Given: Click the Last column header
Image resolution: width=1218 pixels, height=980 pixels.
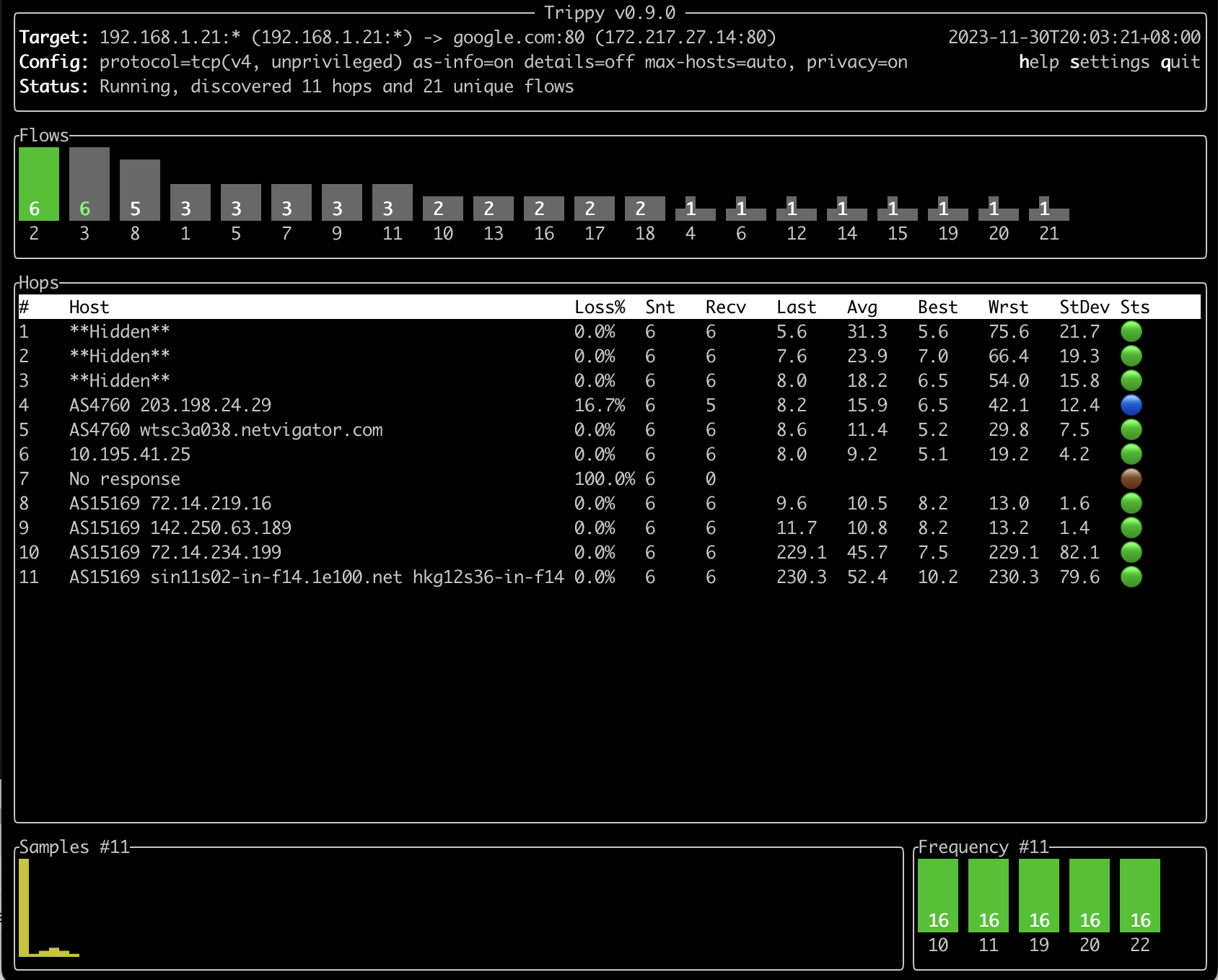Looking at the screenshot, I should (x=797, y=307).
